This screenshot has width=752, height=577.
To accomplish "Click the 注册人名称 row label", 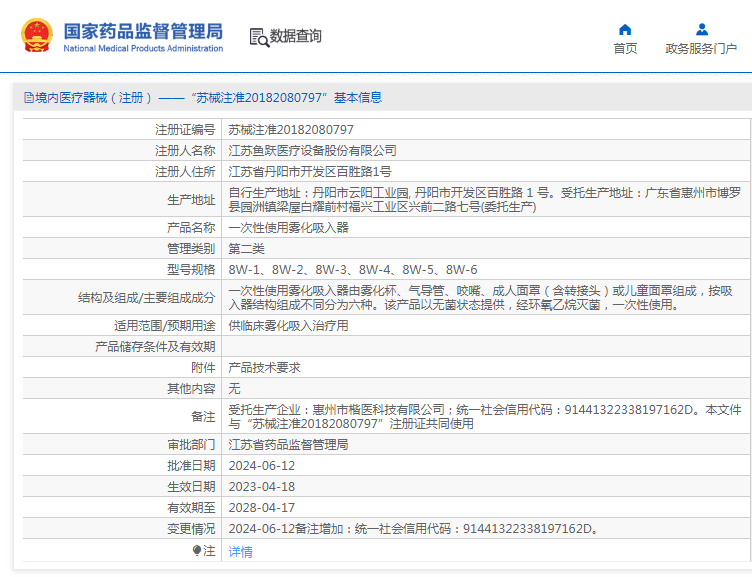I will [185, 151].
